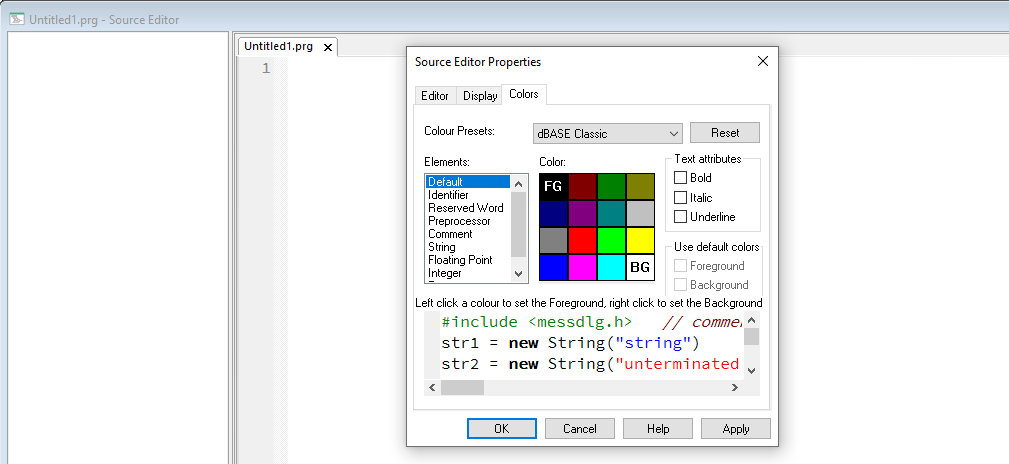This screenshot has width=1009, height=464.
Task: Select Comment in the Elements list
Action: coord(450,234)
